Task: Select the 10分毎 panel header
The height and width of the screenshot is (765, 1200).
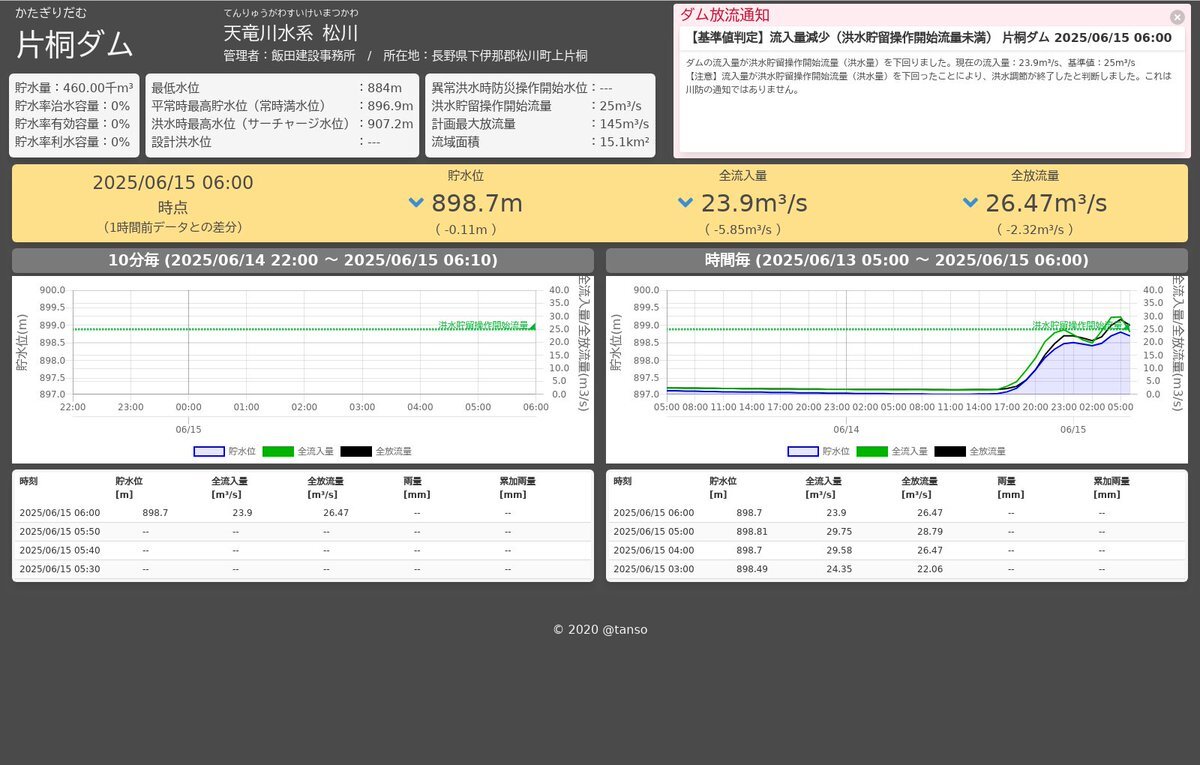Action: pos(303,261)
